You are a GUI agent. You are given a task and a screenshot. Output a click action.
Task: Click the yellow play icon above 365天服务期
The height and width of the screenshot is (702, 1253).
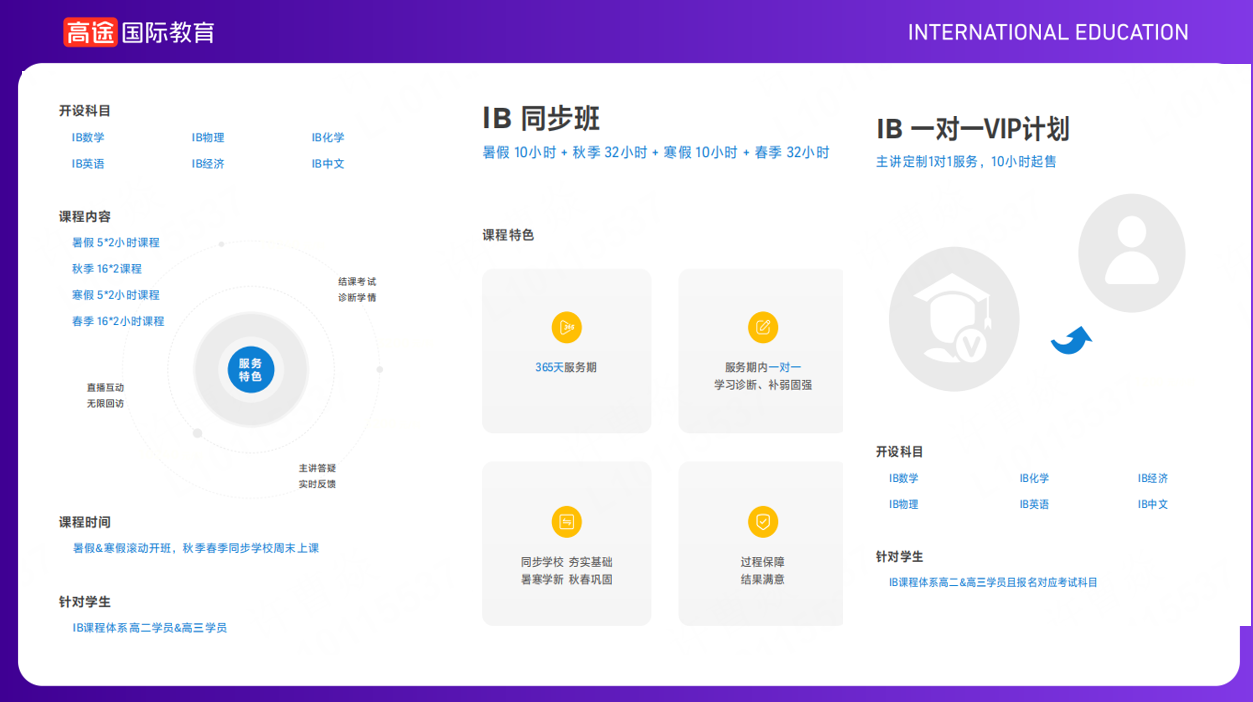point(566,327)
